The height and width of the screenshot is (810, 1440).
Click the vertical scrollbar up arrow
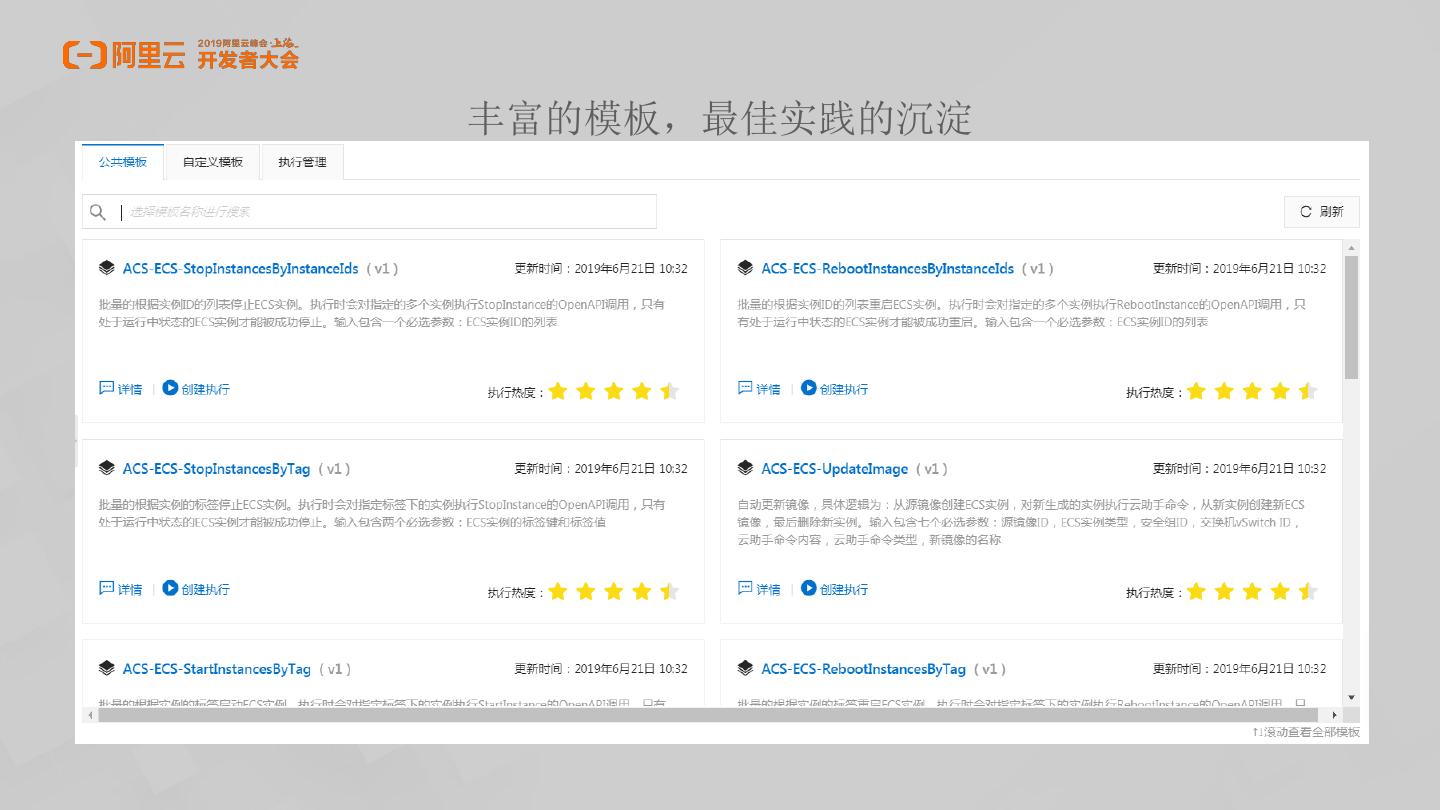[1351, 248]
